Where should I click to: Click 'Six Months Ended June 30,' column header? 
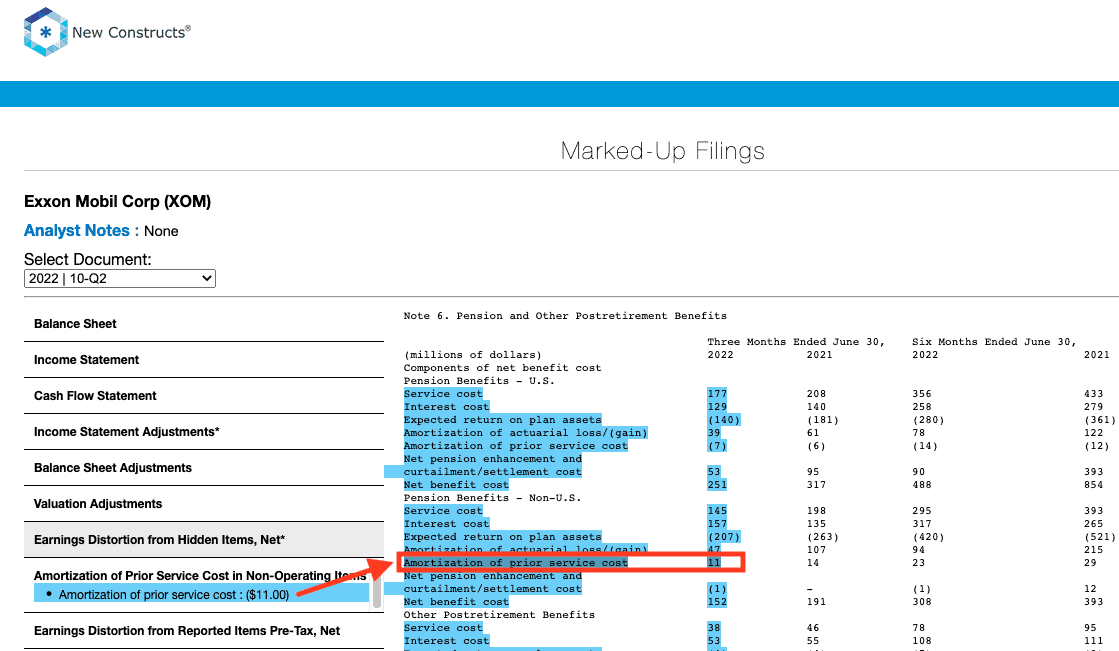coord(993,342)
